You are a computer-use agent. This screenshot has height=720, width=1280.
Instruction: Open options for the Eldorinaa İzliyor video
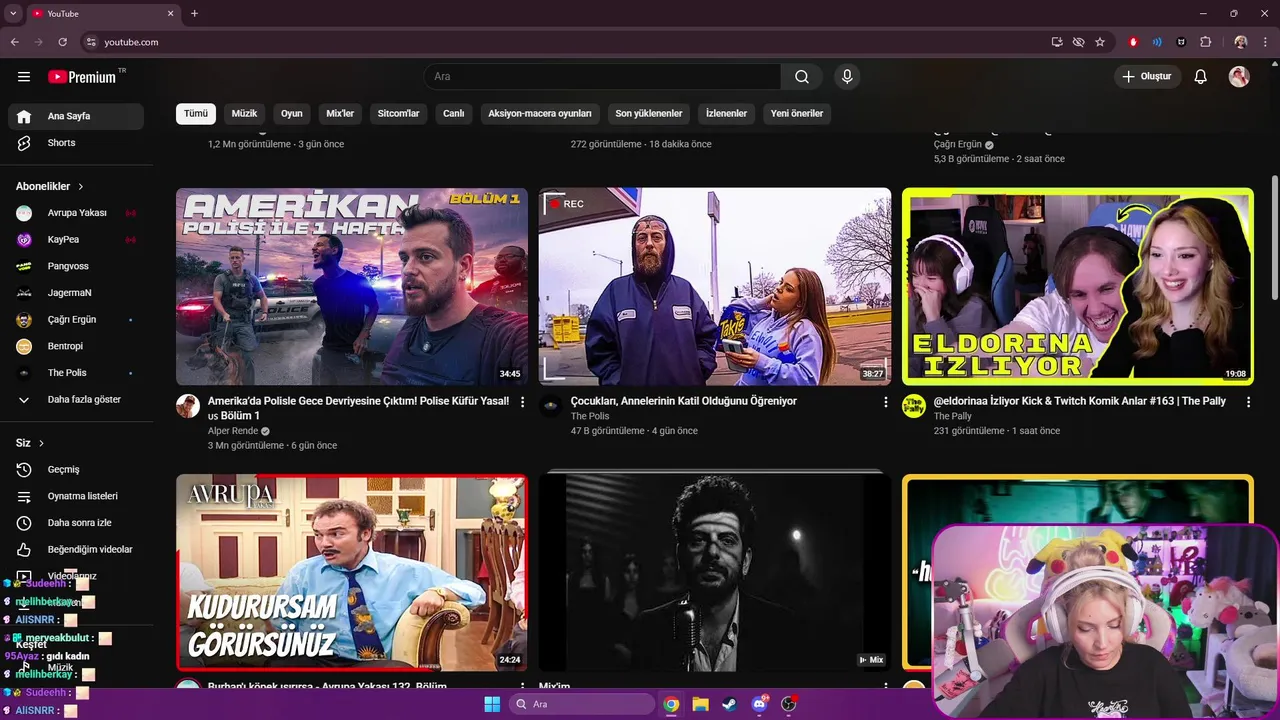pyautogui.click(x=1248, y=402)
